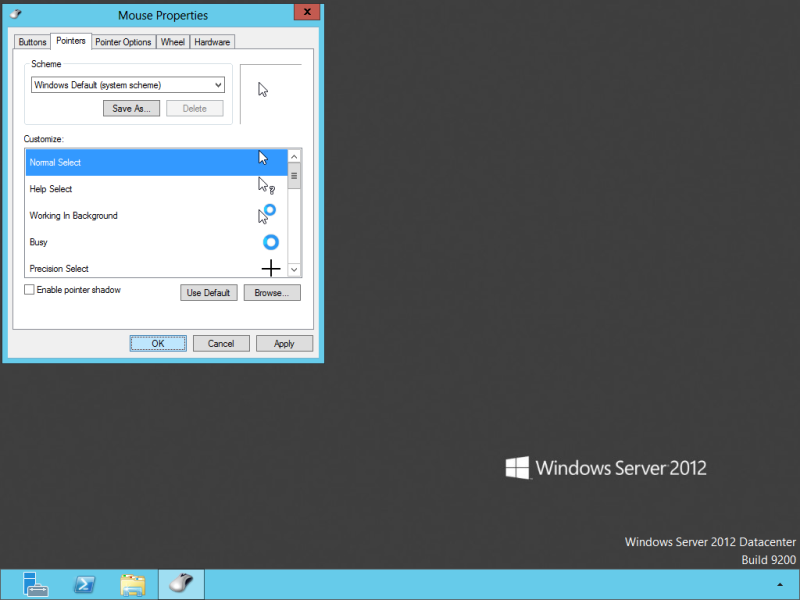Click the mouse icon in the title bar
This screenshot has width=800, height=600.
(16, 14)
